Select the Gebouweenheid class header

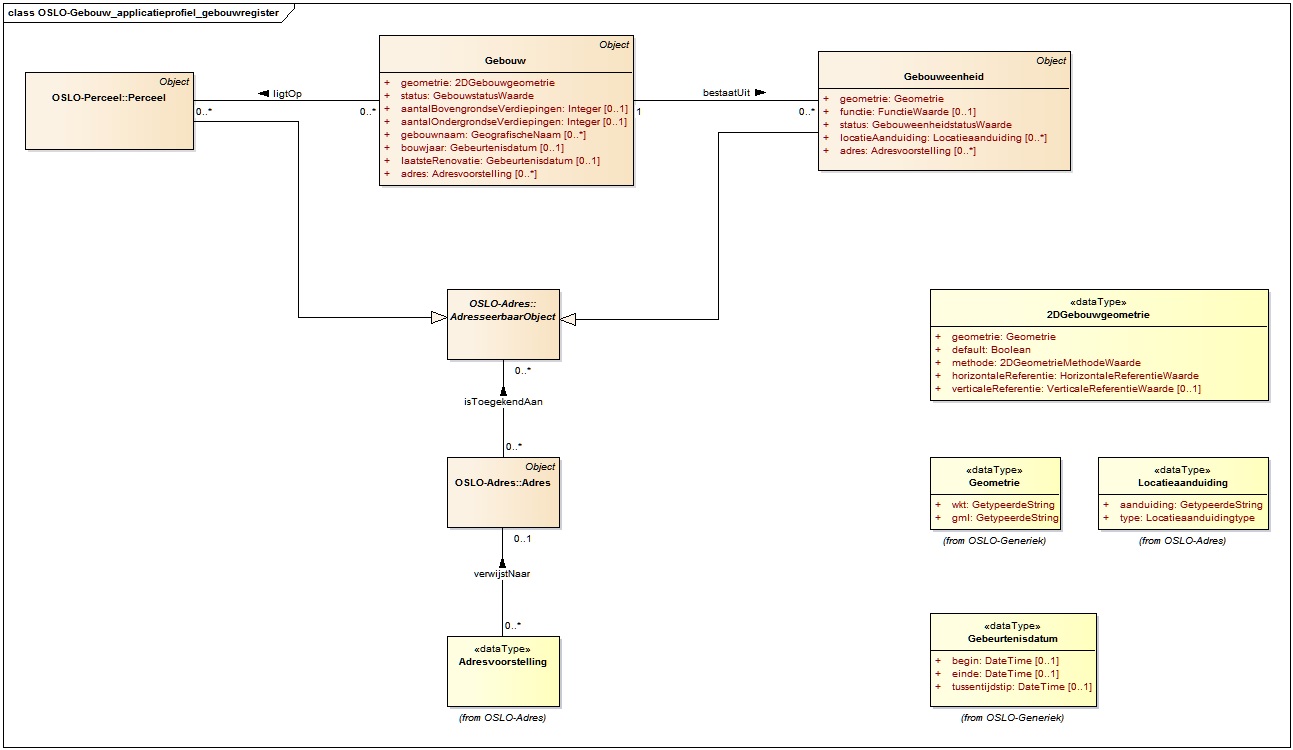coord(943,76)
